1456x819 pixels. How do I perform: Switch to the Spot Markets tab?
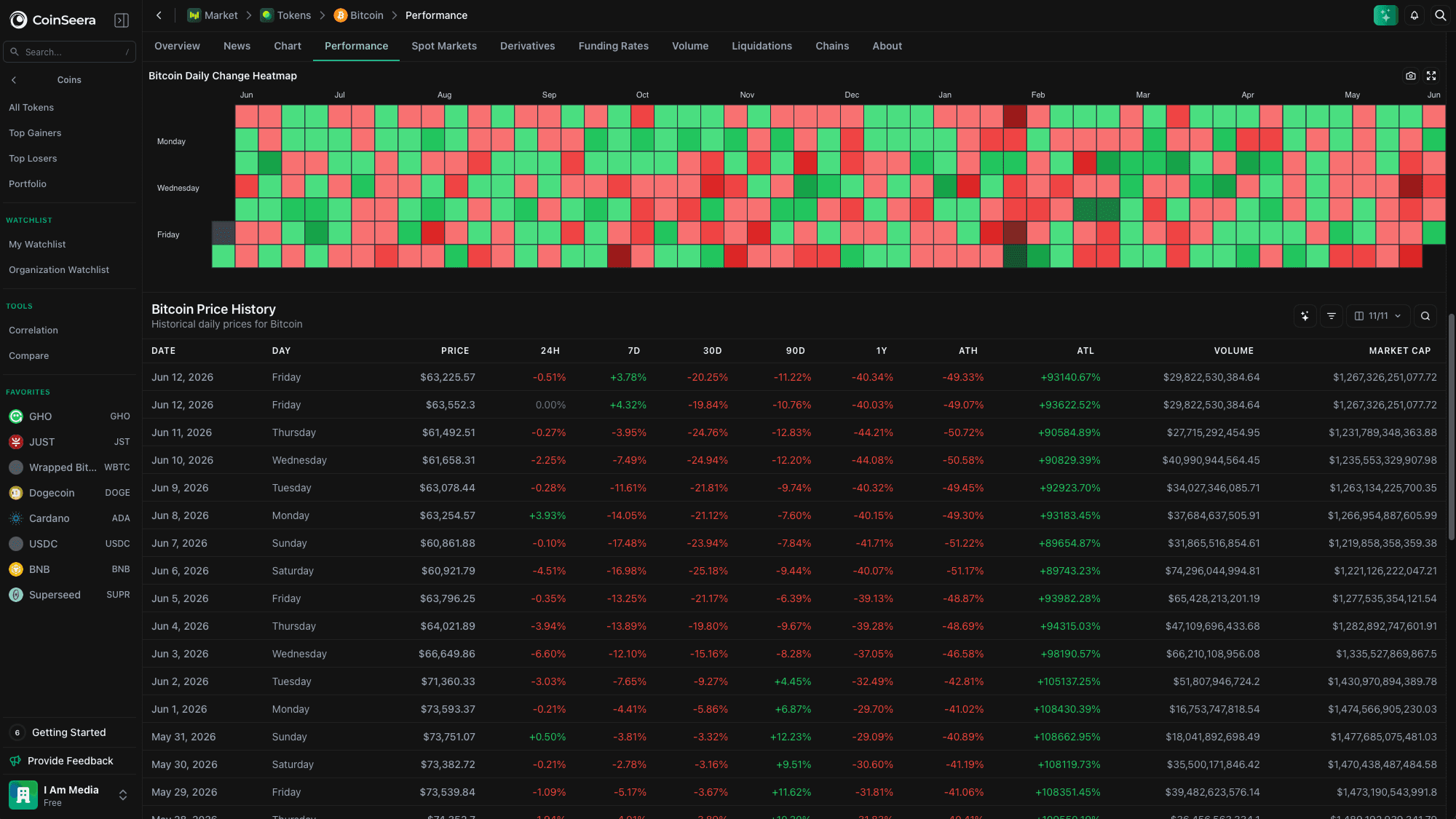(444, 46)
